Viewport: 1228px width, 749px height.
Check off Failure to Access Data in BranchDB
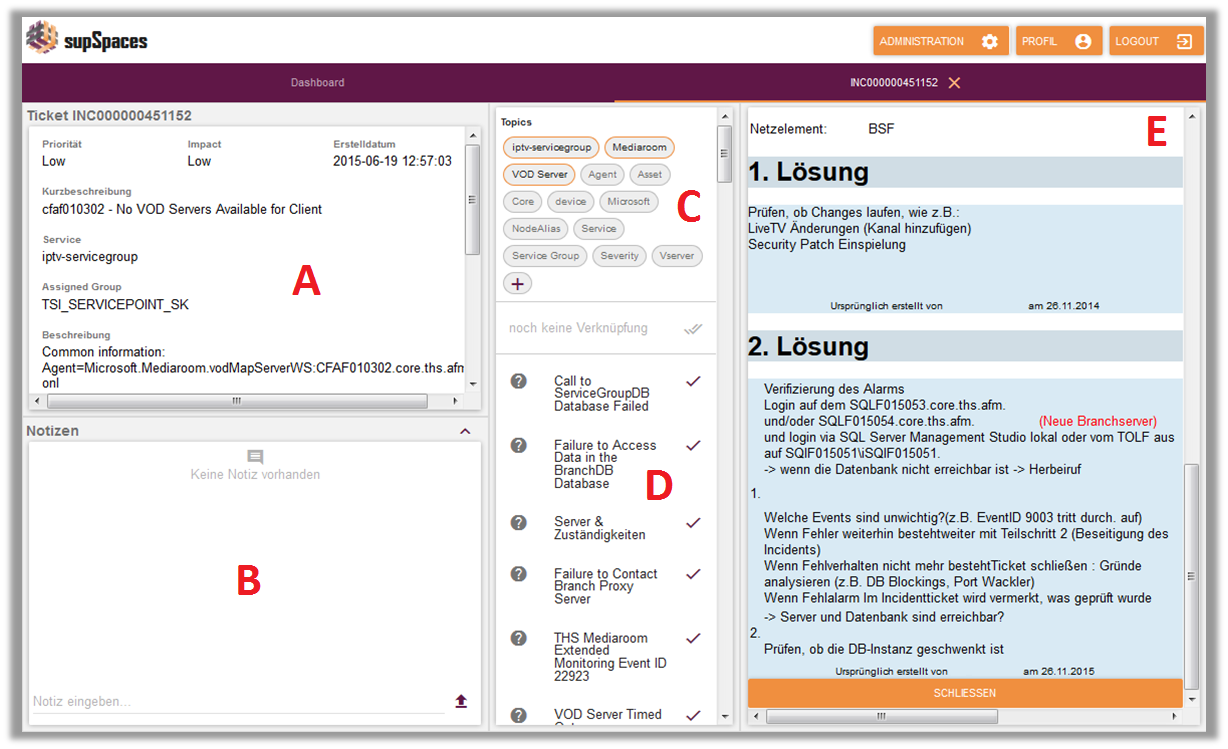point(693,445)
